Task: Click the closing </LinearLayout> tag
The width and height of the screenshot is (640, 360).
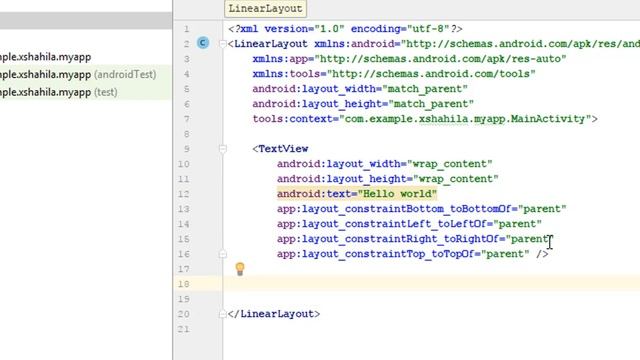Action: tap(274, 314)
